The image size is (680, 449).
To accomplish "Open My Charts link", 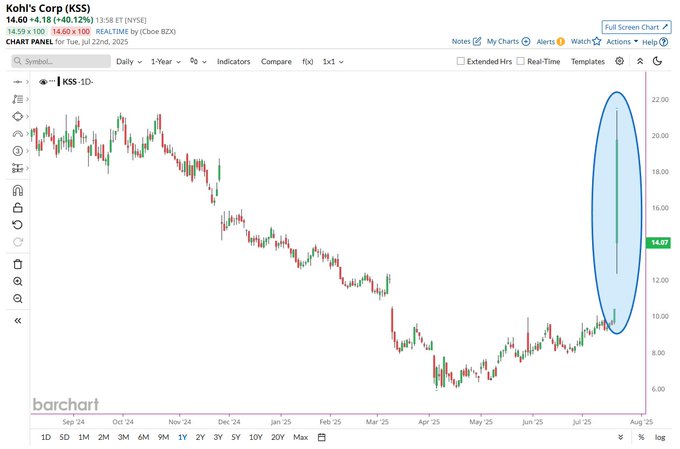I will pyautogui.click(x=508, y=41).
